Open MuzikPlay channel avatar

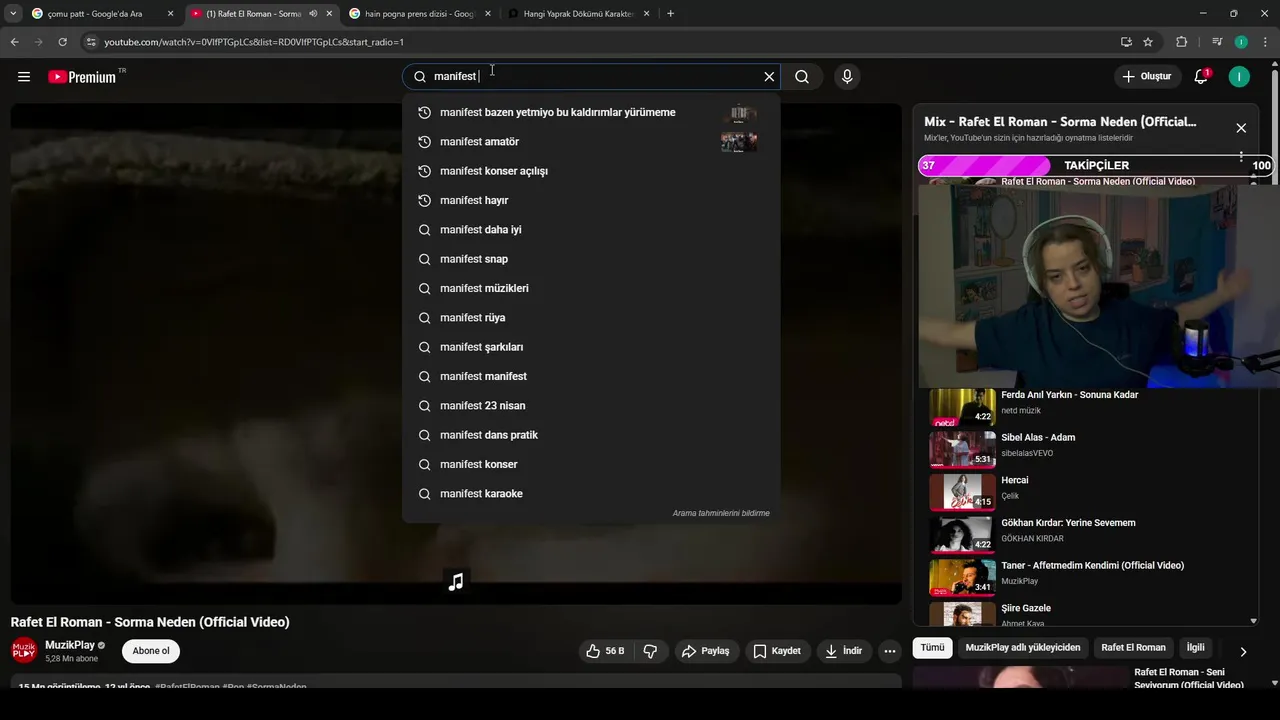24,651
